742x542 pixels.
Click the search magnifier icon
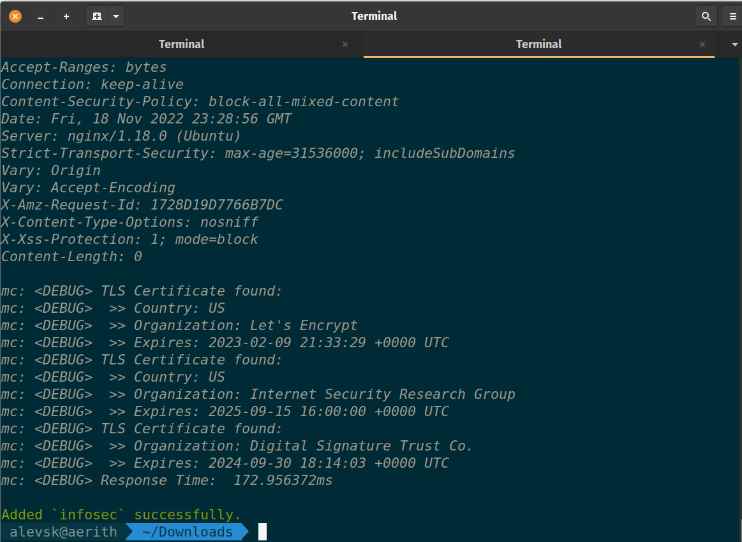pos(706,16)
